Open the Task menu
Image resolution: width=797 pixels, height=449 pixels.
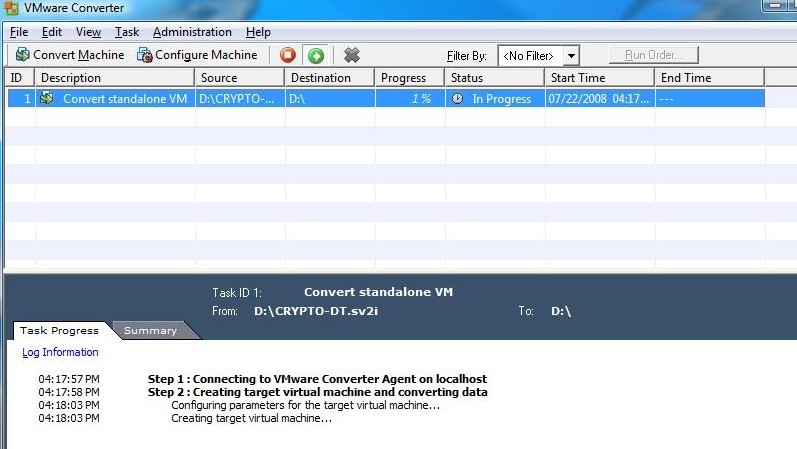pyautogui.click(x=127, y=32)
